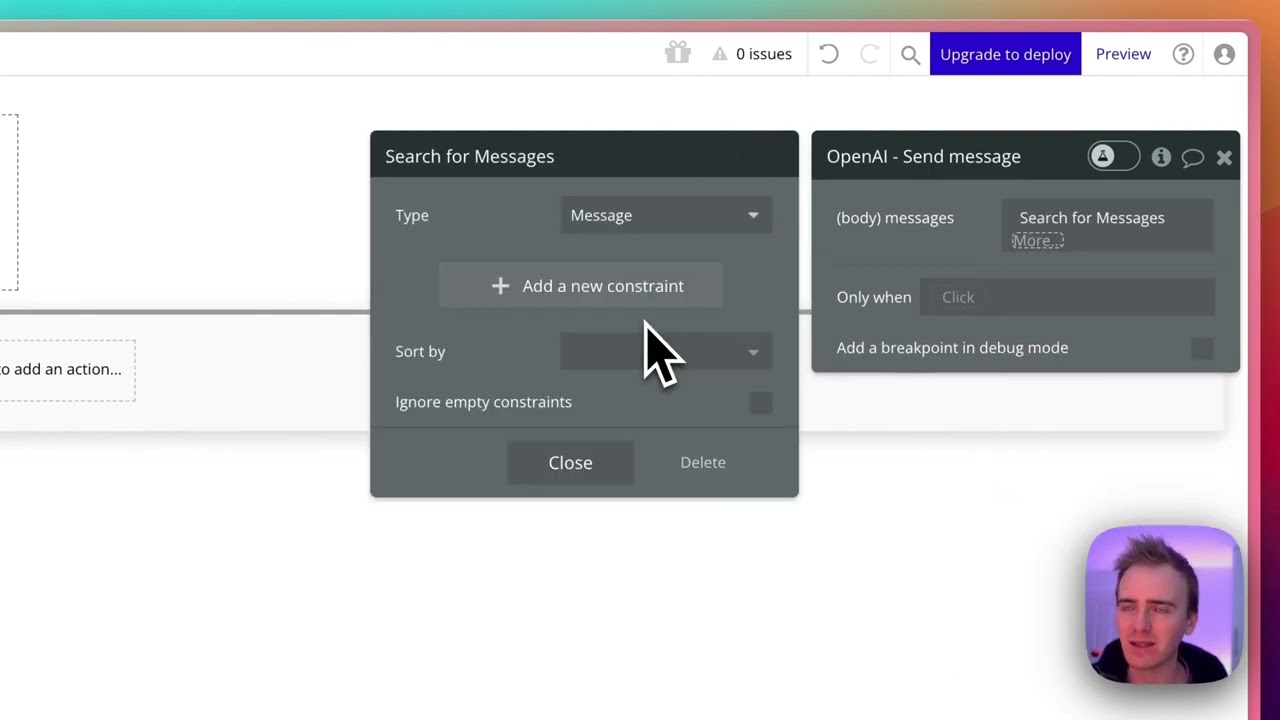Open the gift box icon
Screen dimensions: 1280x720
click(677, 53)
